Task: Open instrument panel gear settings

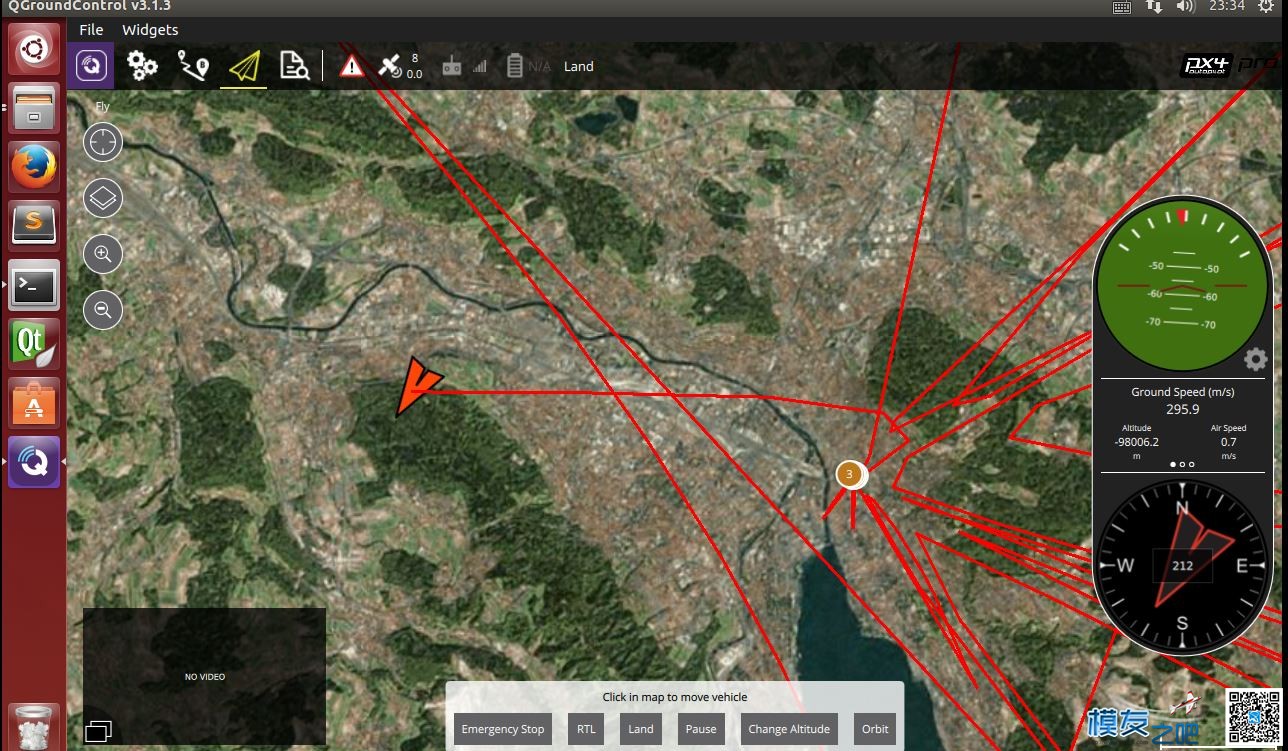Action: tap(1255, 360)
